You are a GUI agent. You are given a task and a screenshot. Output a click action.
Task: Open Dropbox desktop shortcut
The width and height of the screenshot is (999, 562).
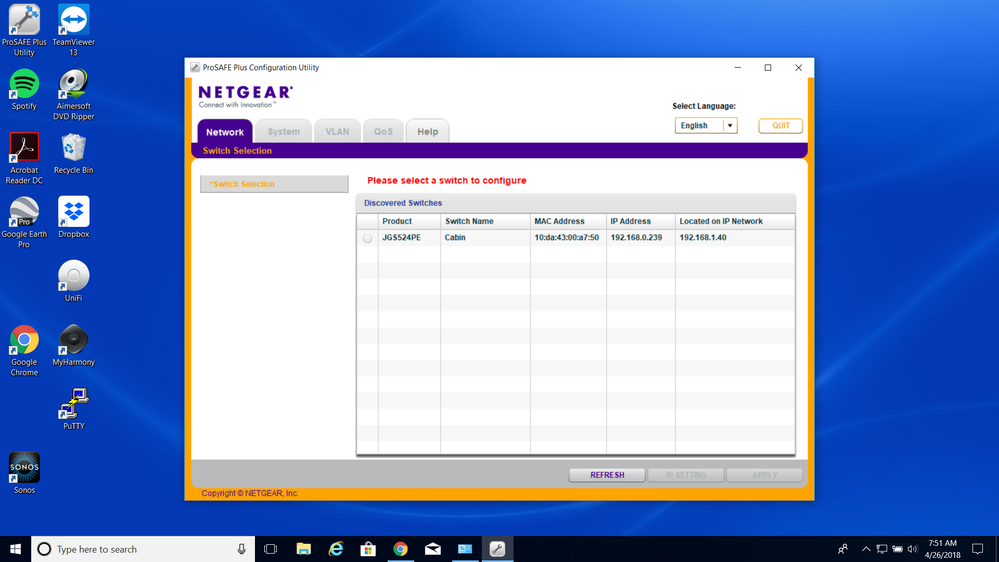tap(73, 217)
